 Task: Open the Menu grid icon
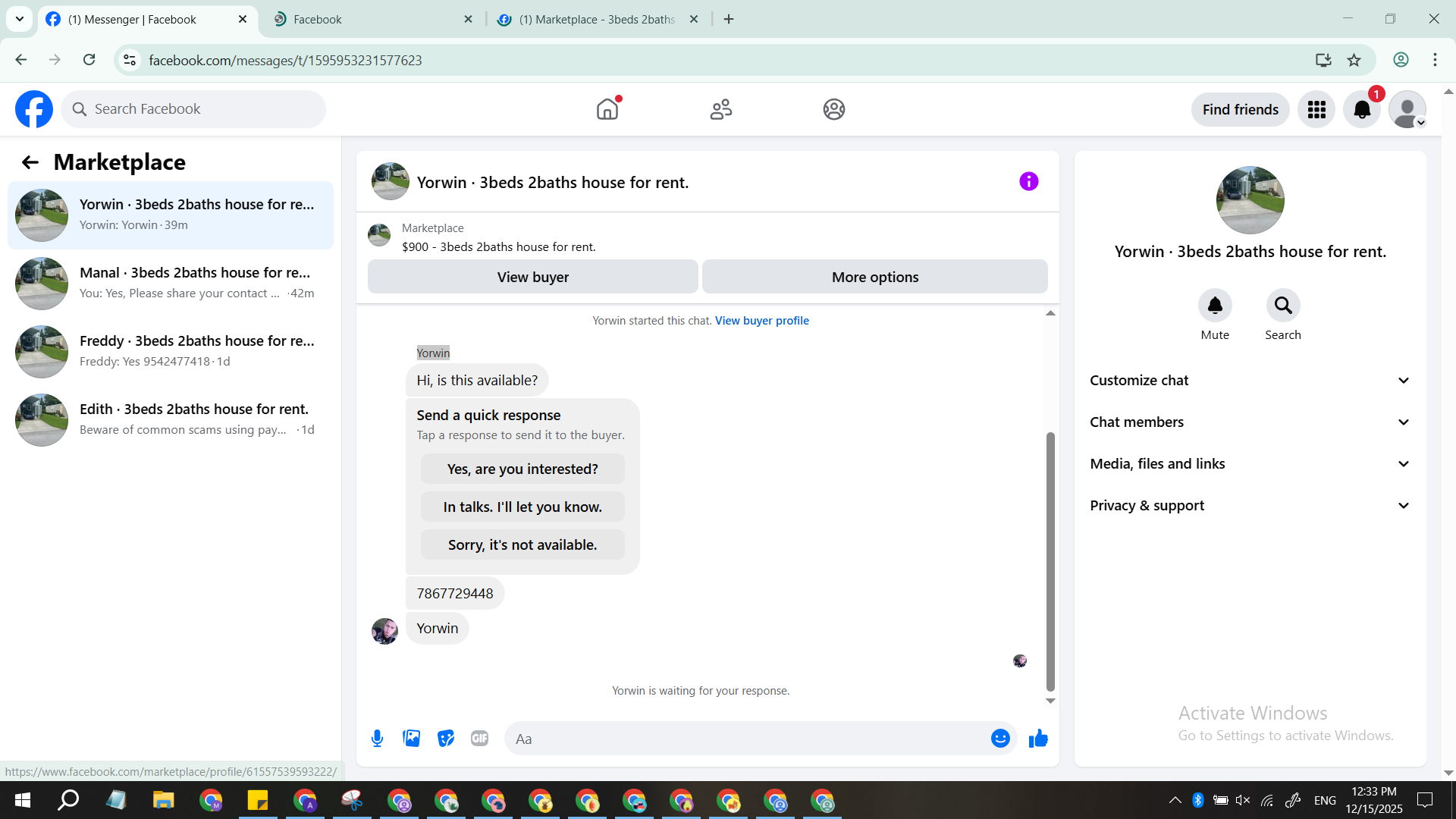point(1316,110)
